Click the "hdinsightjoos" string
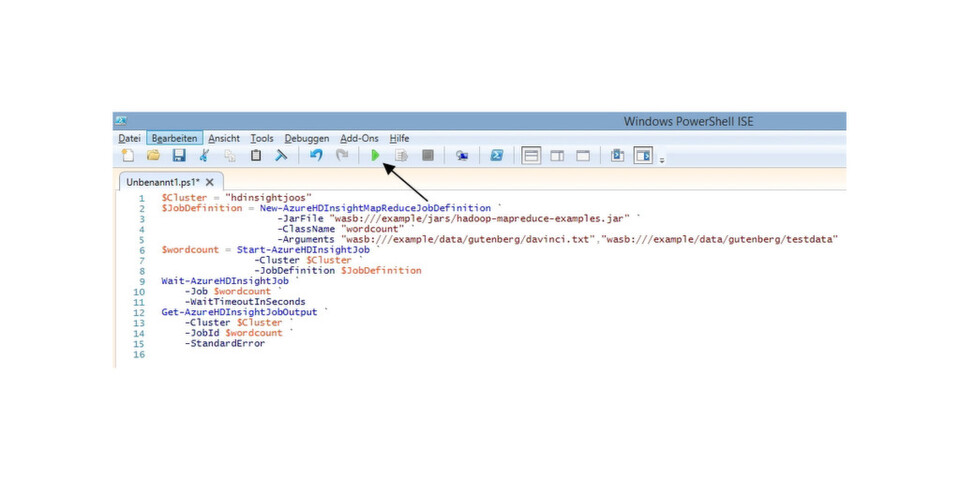 pyautogui.click(x=268, y=198)
